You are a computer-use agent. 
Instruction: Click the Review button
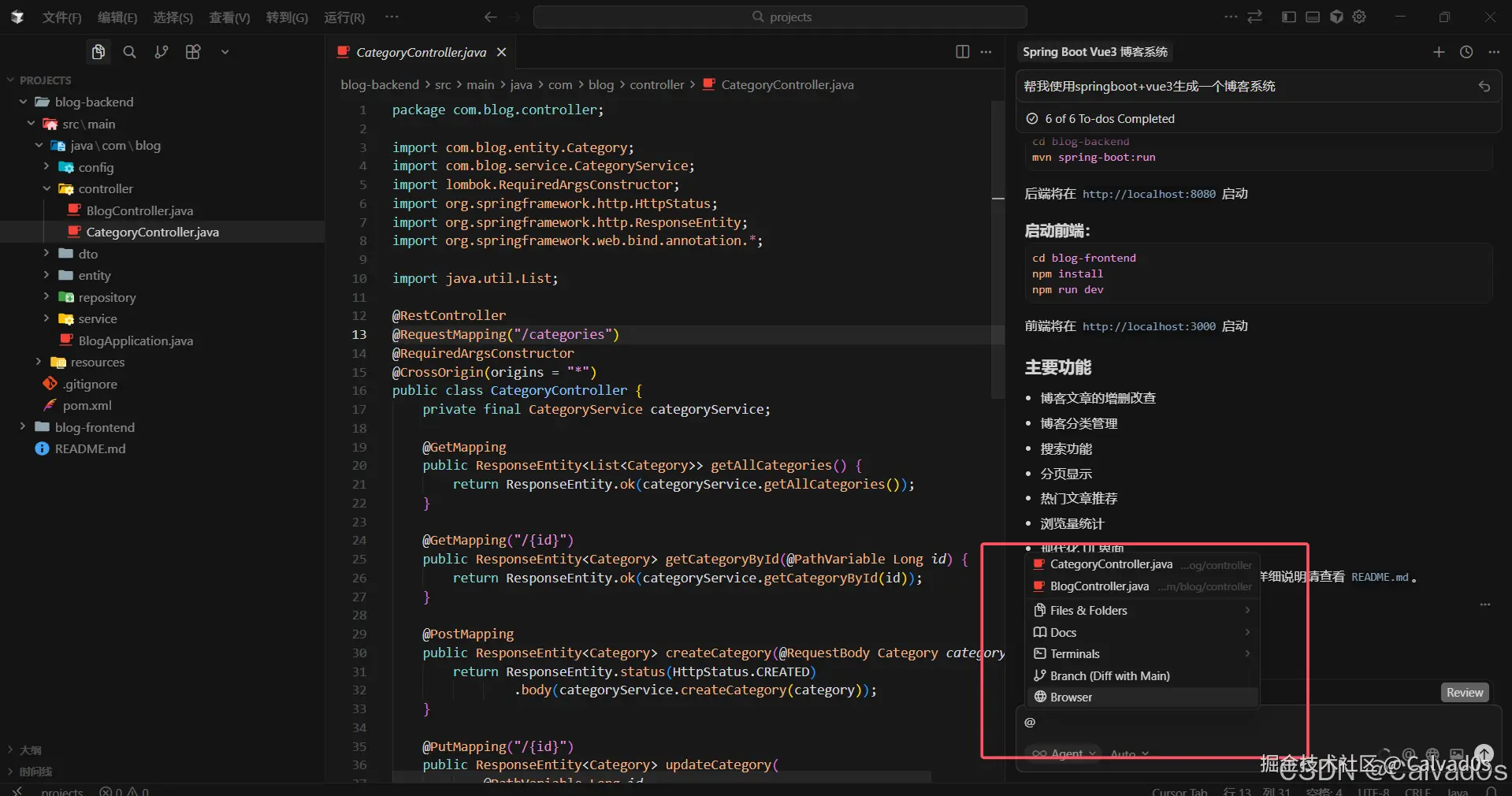click(1464, 693)
